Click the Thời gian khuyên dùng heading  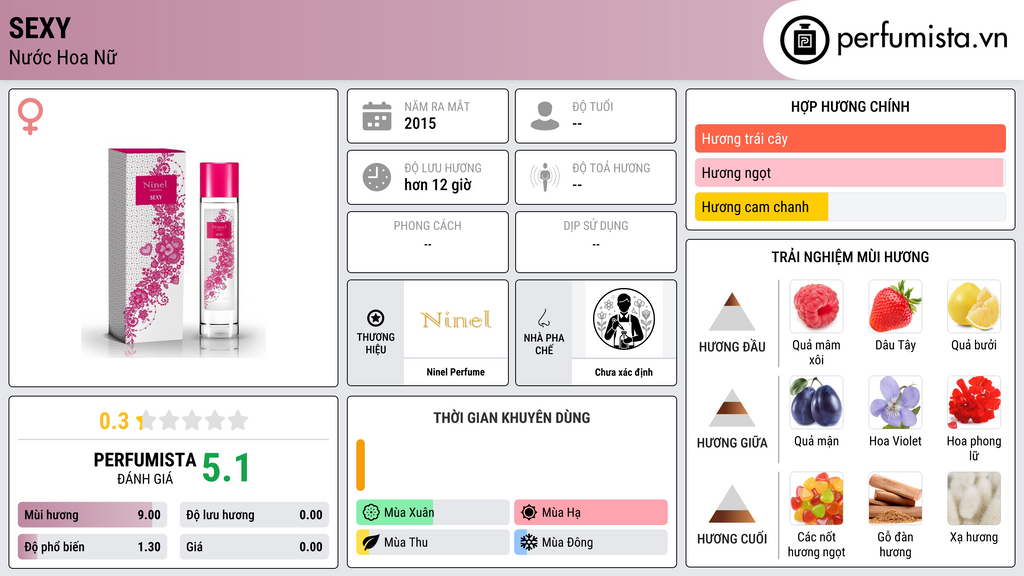(512, 417)
